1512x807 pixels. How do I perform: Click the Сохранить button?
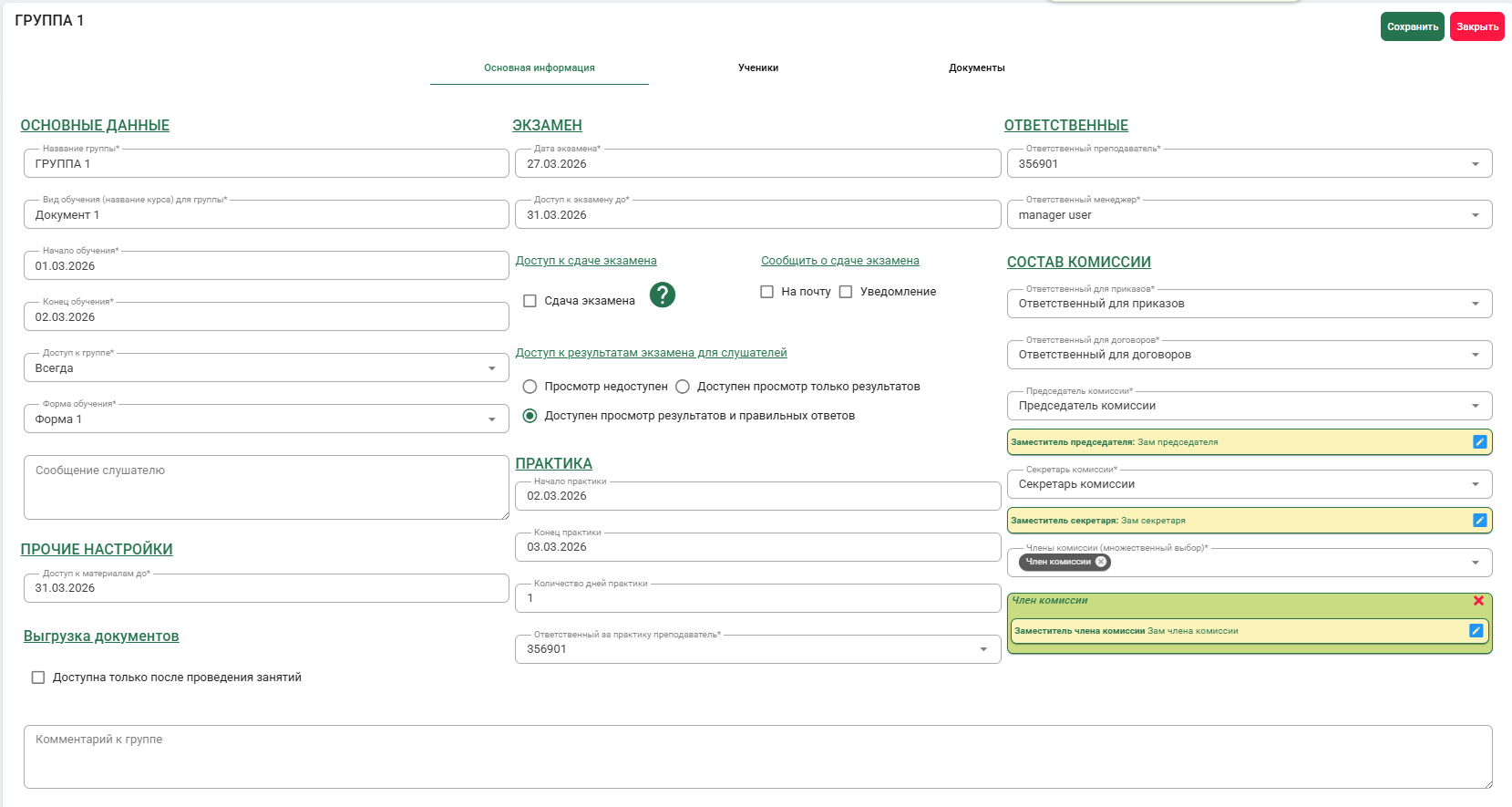(x=1413, y=26)
